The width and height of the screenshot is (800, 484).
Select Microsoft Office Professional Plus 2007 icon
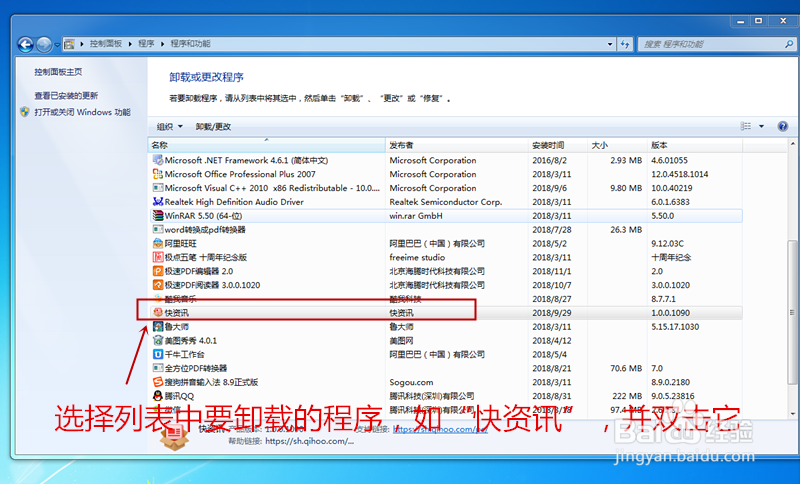tap(158, 174)
